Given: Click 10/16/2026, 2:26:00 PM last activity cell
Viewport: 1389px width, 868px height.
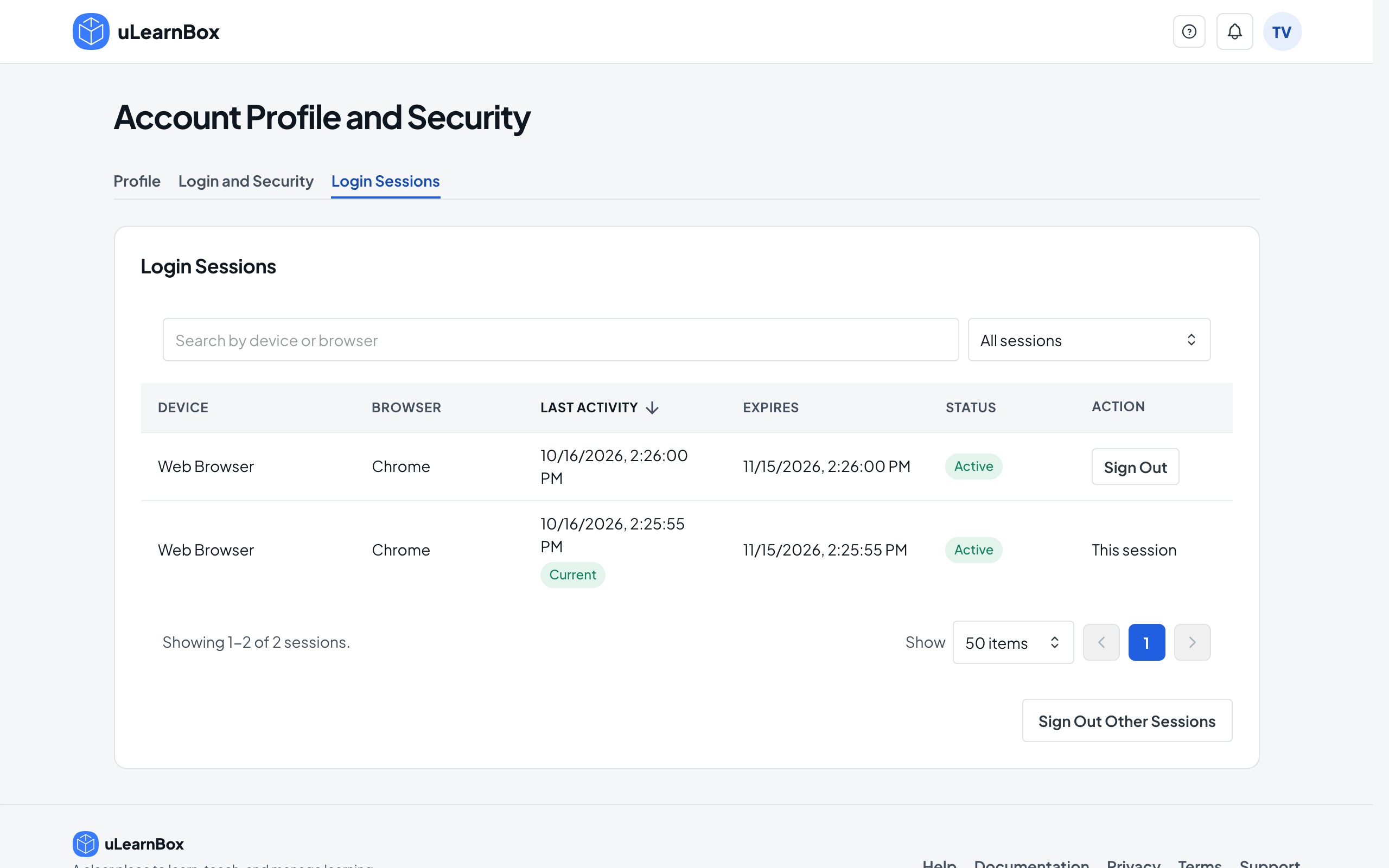Looking at the screenshot, I should pos(614,466).
